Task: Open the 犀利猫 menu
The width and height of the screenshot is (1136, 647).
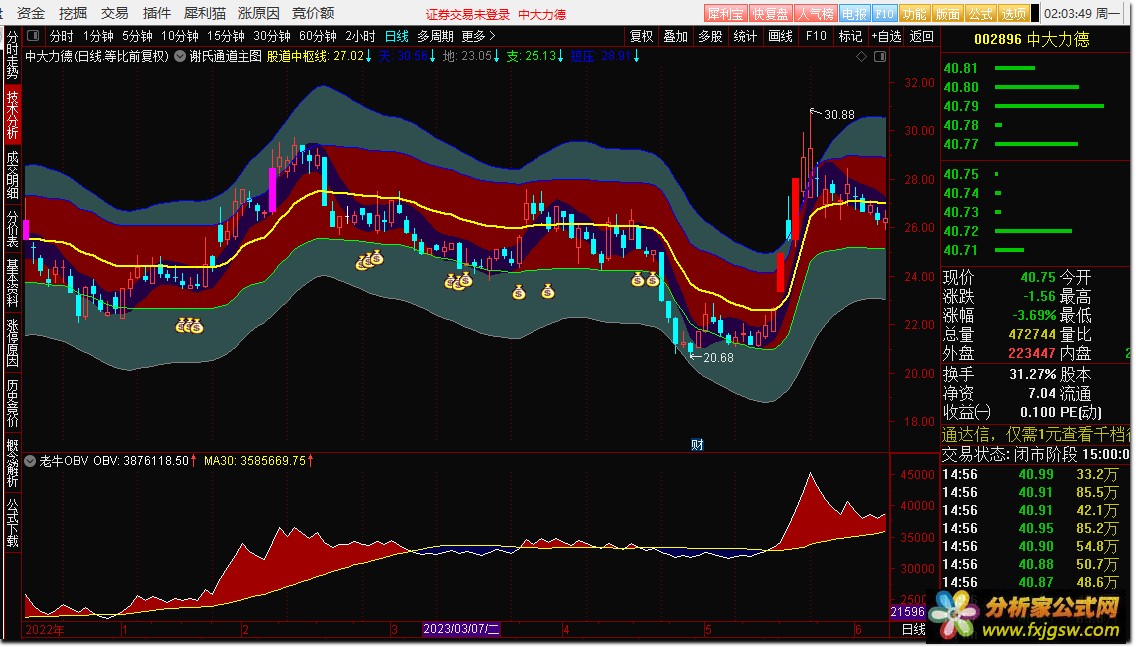Action: 205,13
